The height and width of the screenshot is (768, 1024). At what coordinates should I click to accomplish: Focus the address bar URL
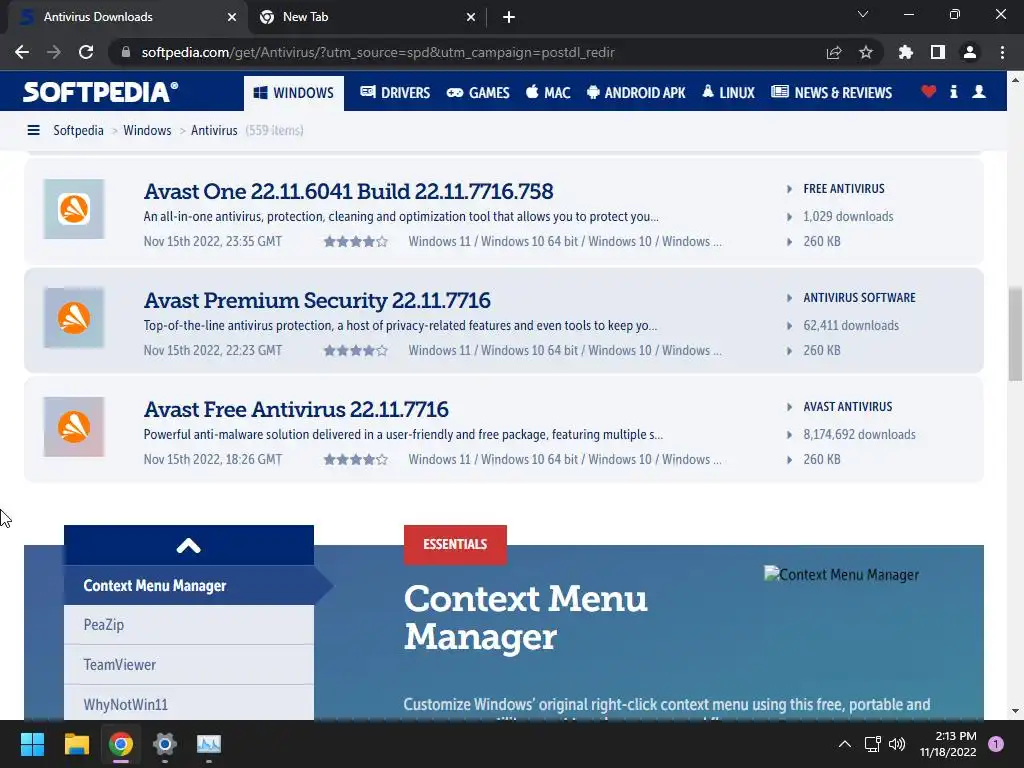pos(378,52)
